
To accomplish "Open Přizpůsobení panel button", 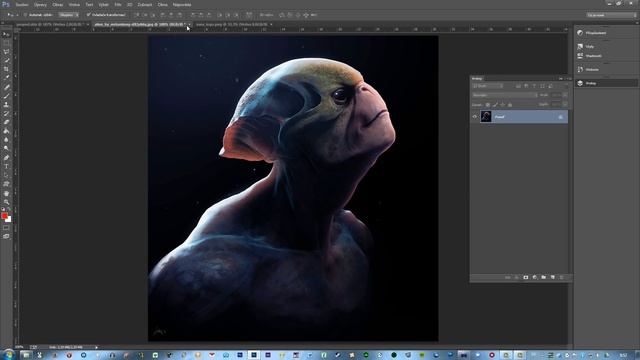I will pos(606,33).
